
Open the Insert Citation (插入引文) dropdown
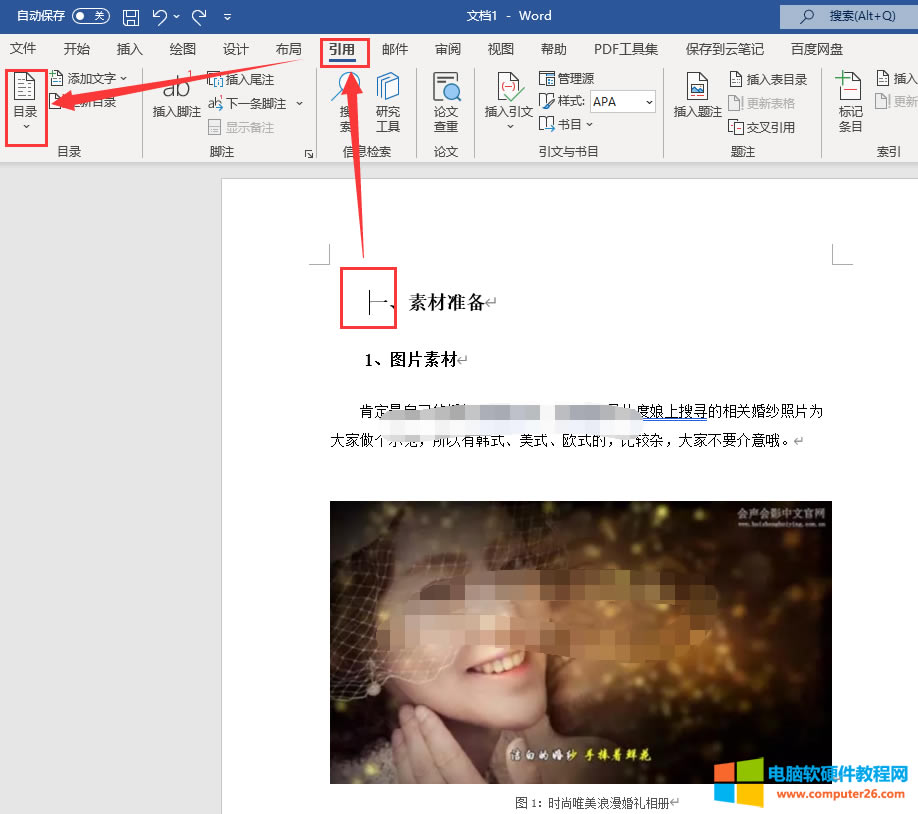[509, 103]
